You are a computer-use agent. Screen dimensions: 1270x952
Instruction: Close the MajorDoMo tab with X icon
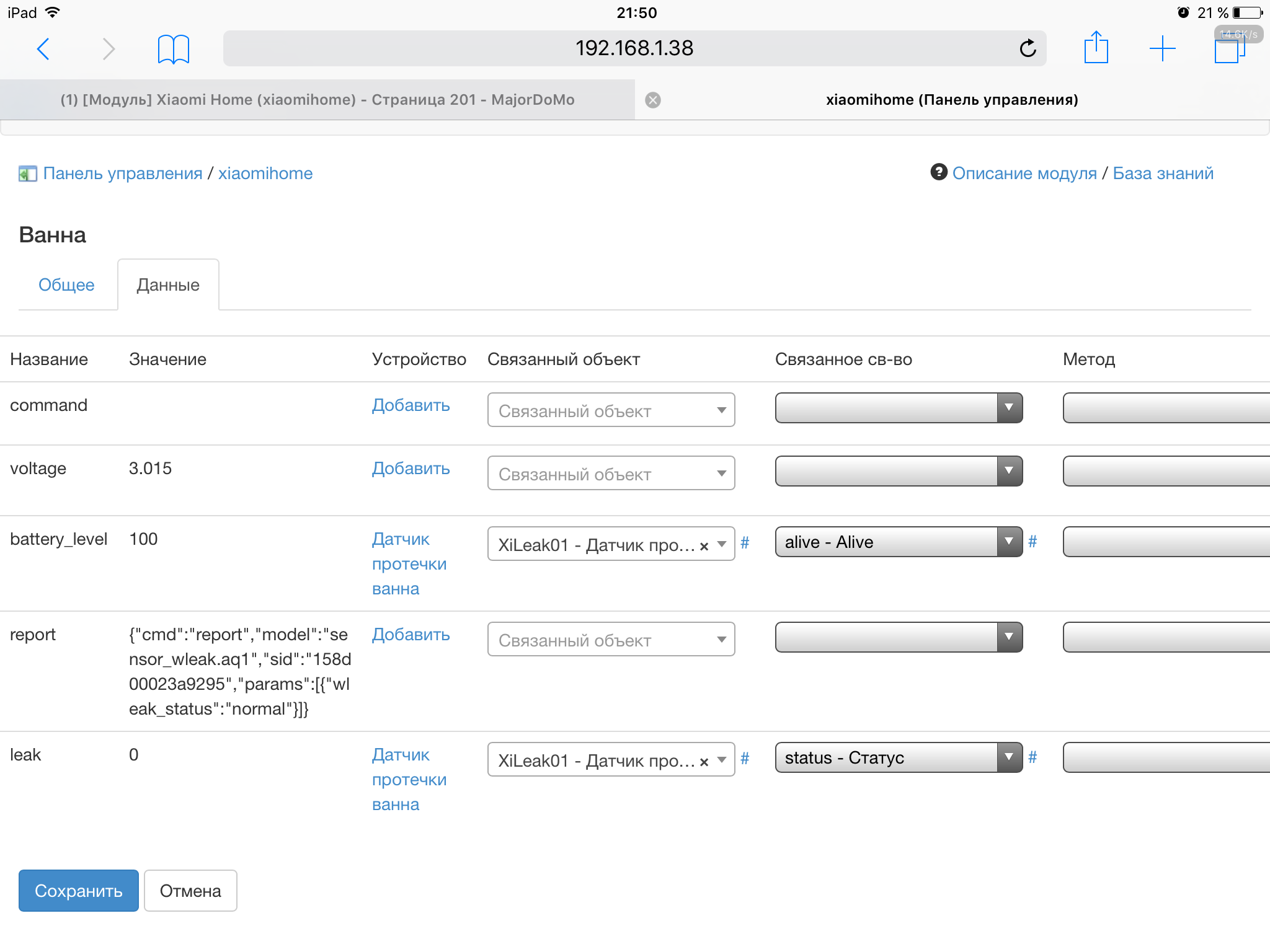coord(653,100)
